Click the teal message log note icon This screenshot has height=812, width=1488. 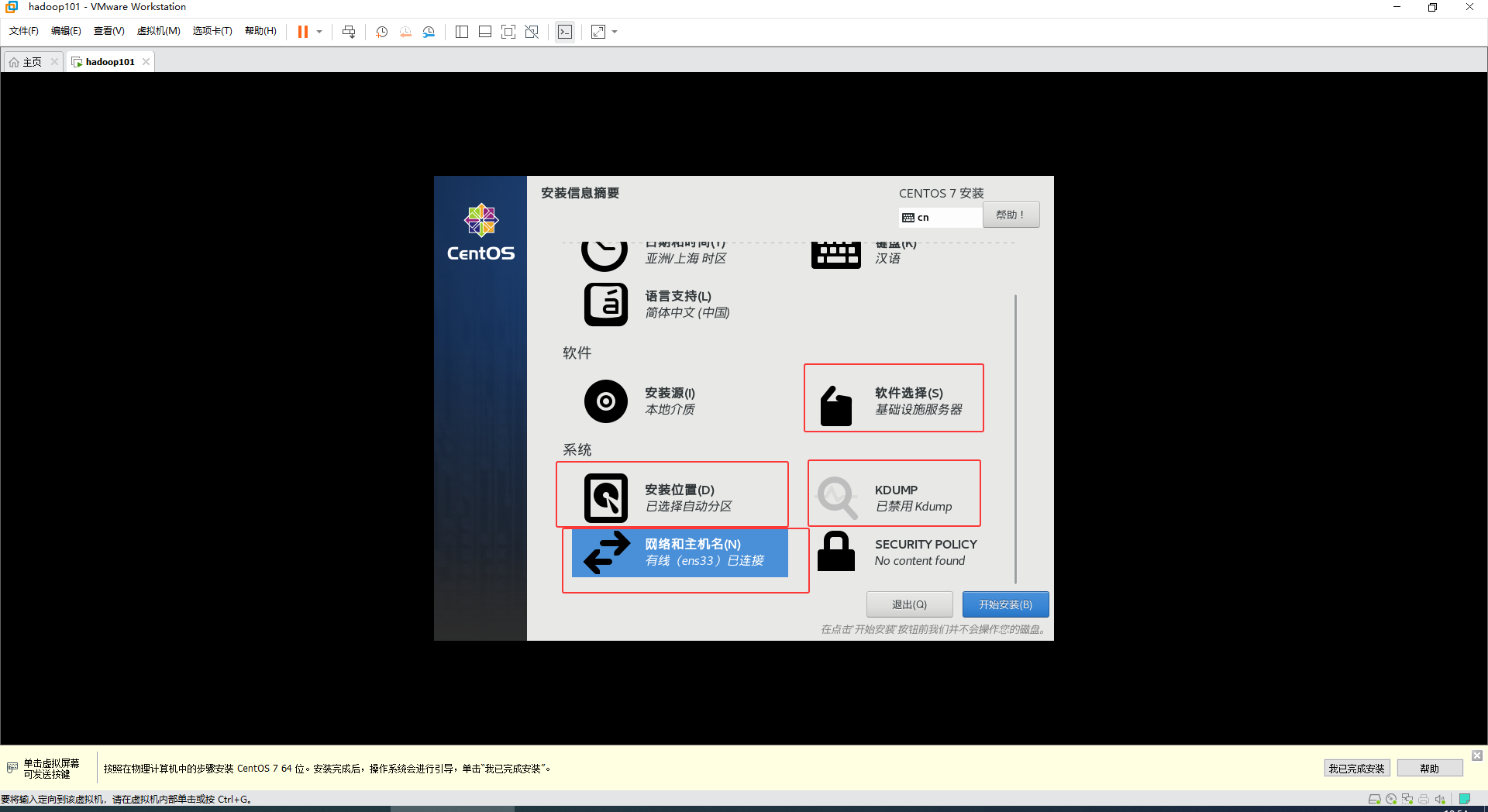point(1464,799)
